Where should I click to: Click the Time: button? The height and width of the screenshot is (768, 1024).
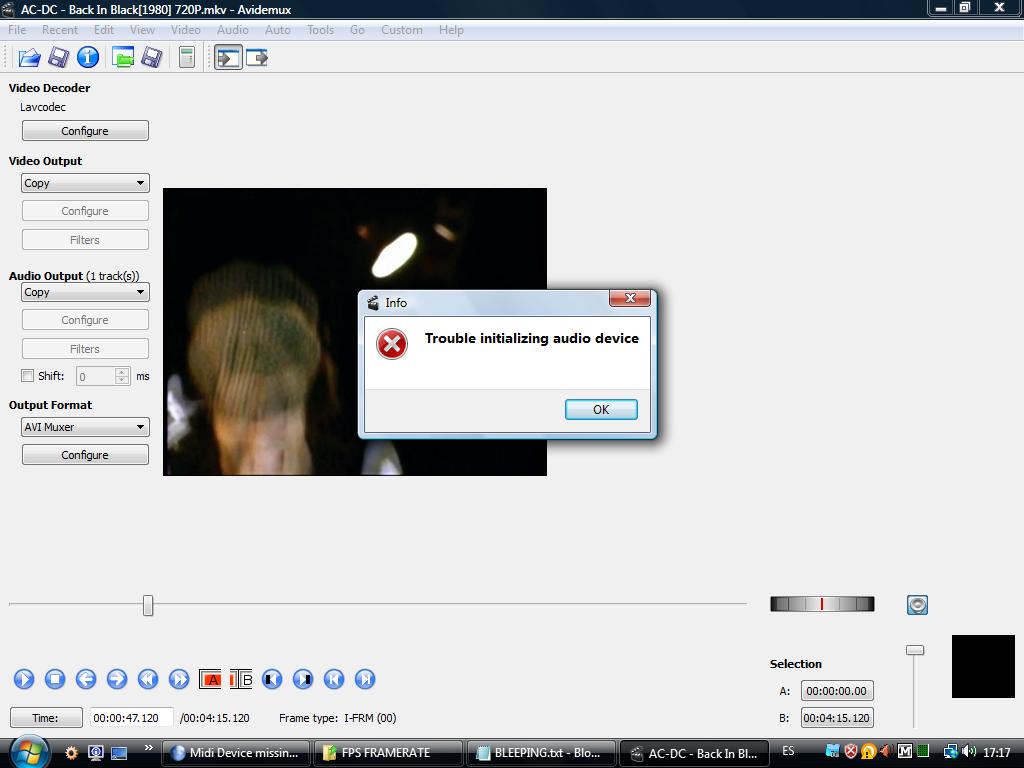[x=46, y=718]
